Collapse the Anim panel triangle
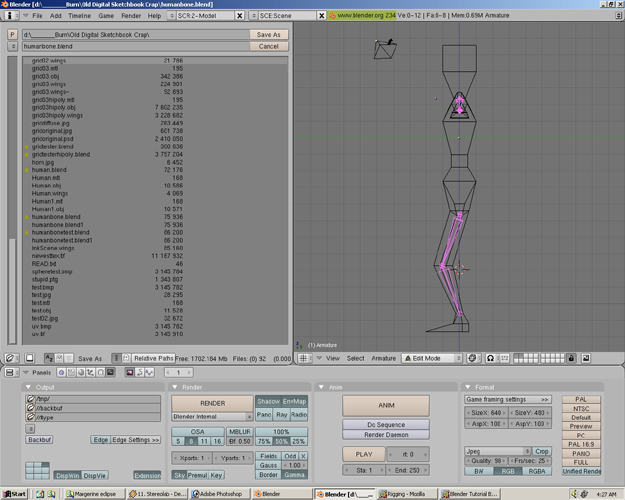The height and width of the screenshot is (500, 625). click(x=321, y=387)
